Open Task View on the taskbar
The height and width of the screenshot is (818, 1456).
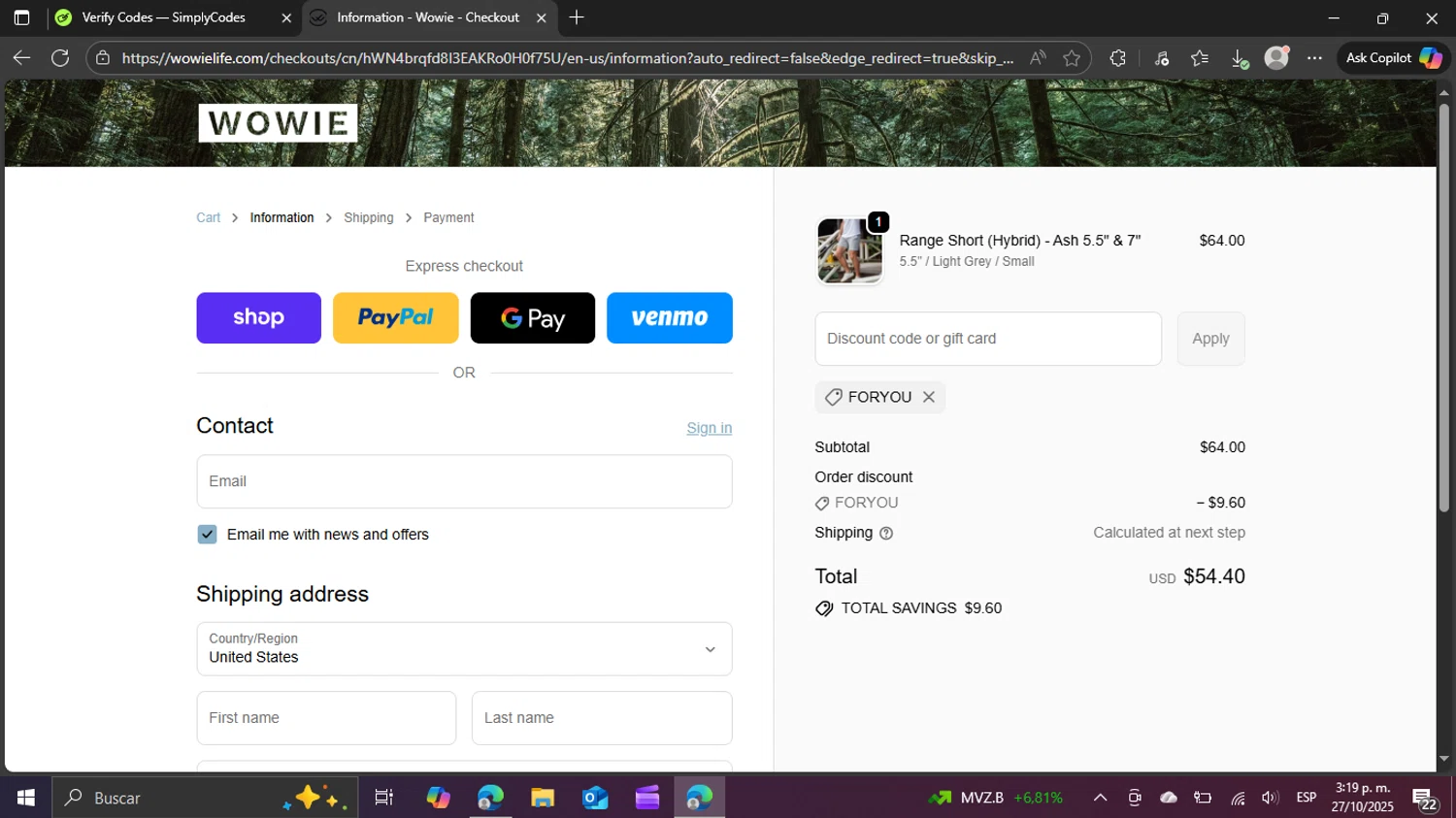(x=383, y=798)
